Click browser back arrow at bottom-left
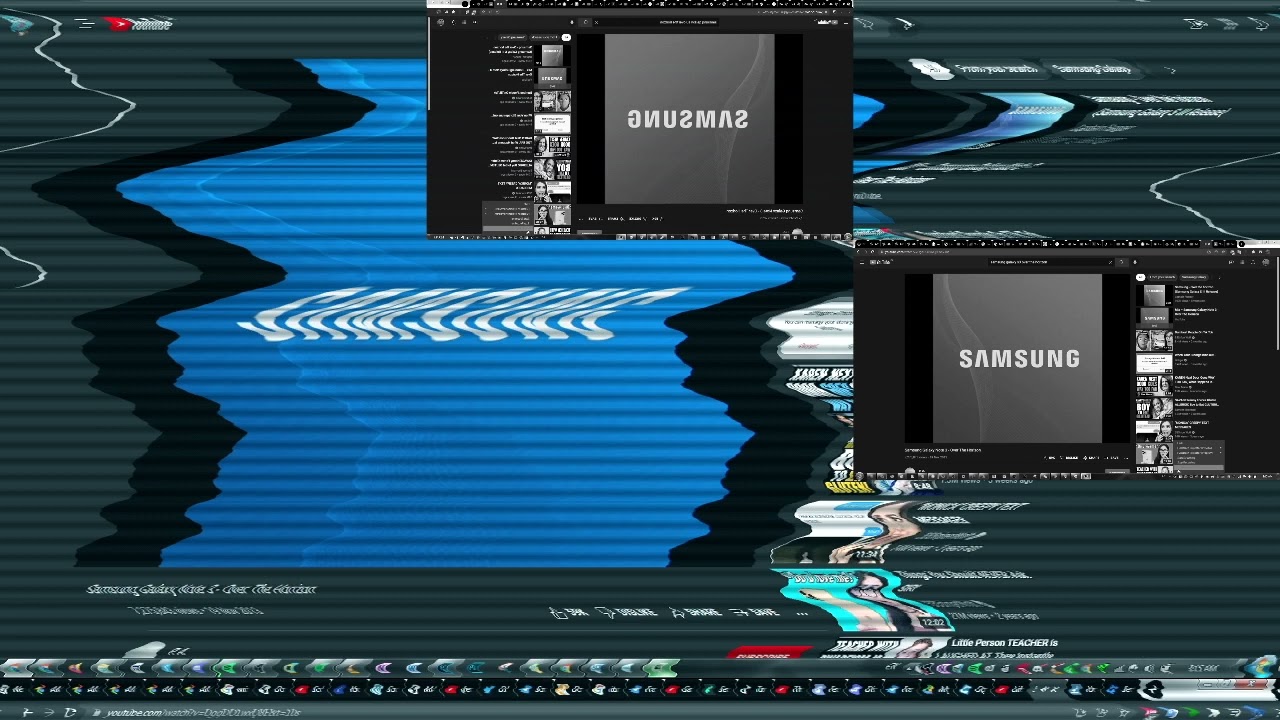Viewport: 1280px width, 720px height. (x=27, y=712)
